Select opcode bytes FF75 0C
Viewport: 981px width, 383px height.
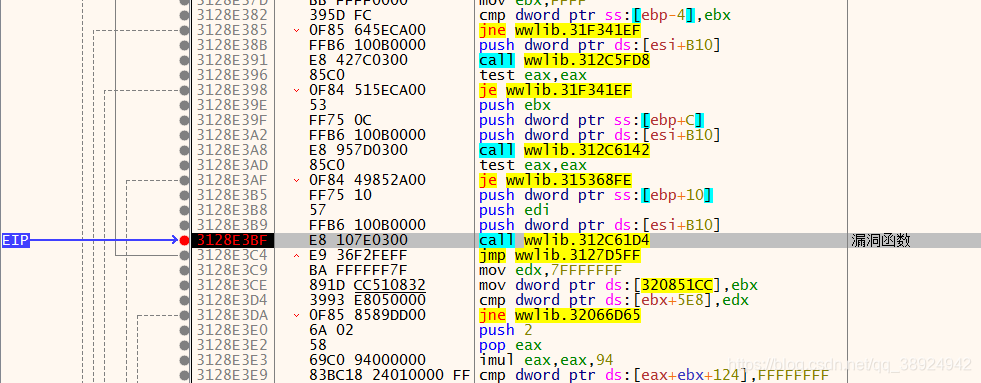340,120
